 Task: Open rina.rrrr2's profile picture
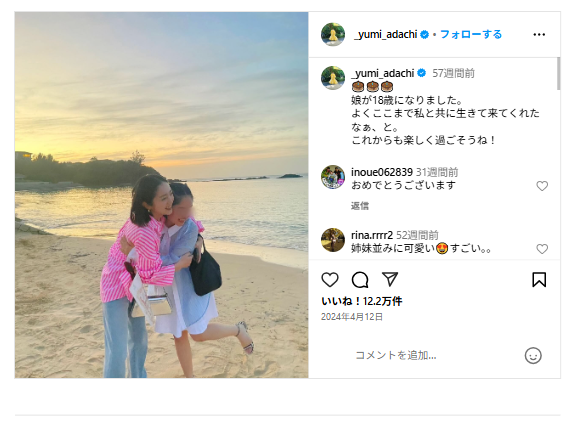coord(333,240)
